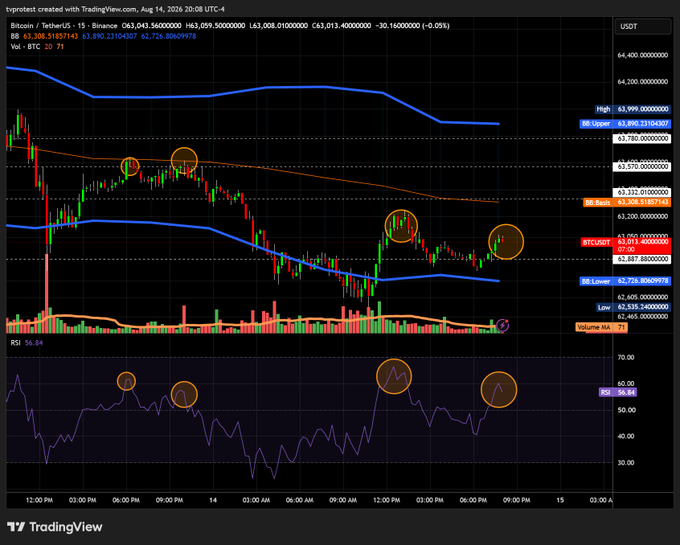
Task: Select the BB indicator legend label
Action: click(15, 36)
